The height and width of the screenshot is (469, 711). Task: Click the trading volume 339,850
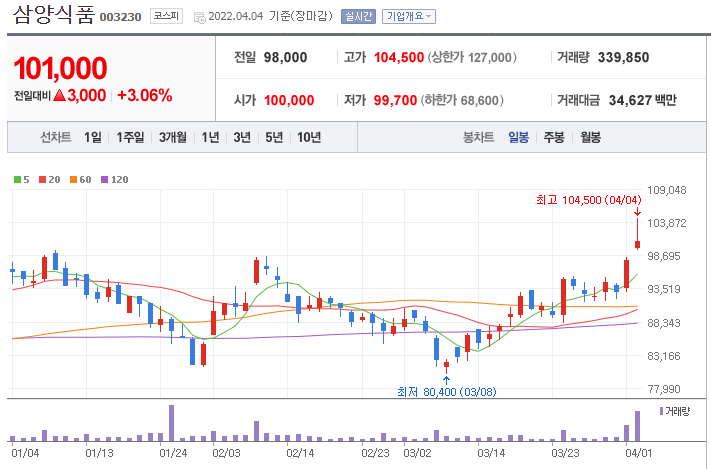click(623, 58)
